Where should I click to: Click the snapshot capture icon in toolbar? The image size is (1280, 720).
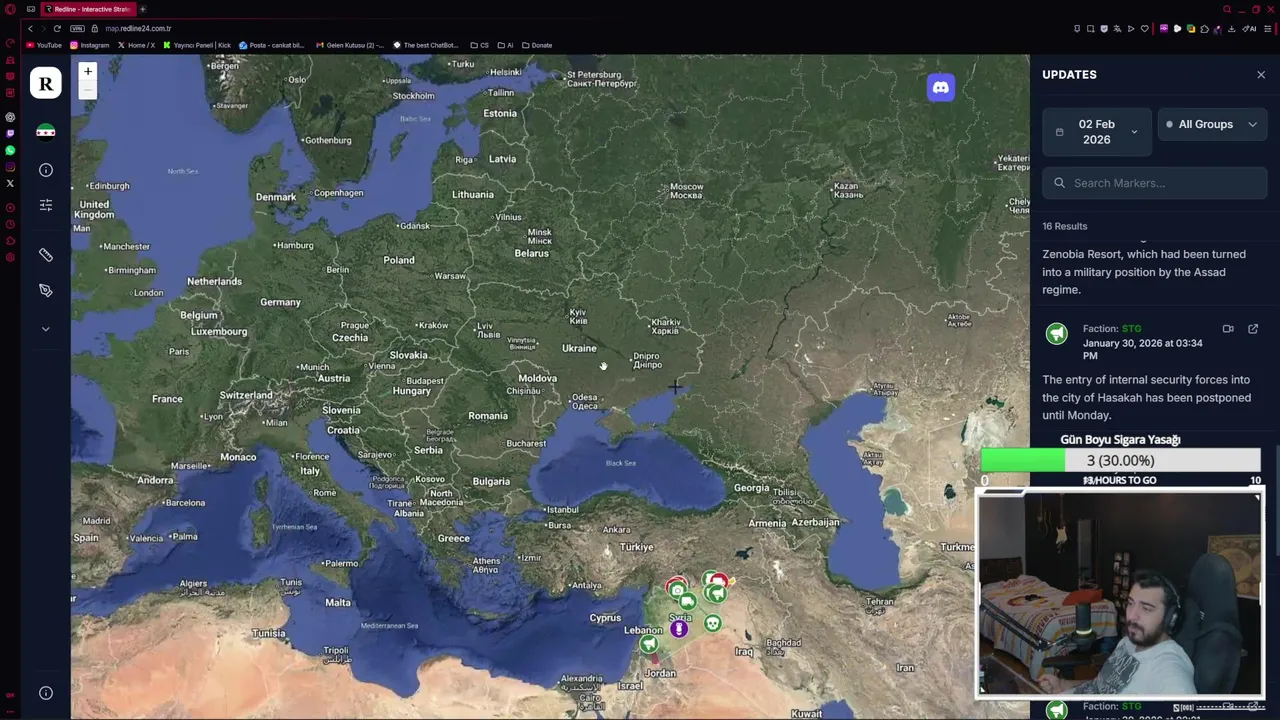click(1090, 28)
